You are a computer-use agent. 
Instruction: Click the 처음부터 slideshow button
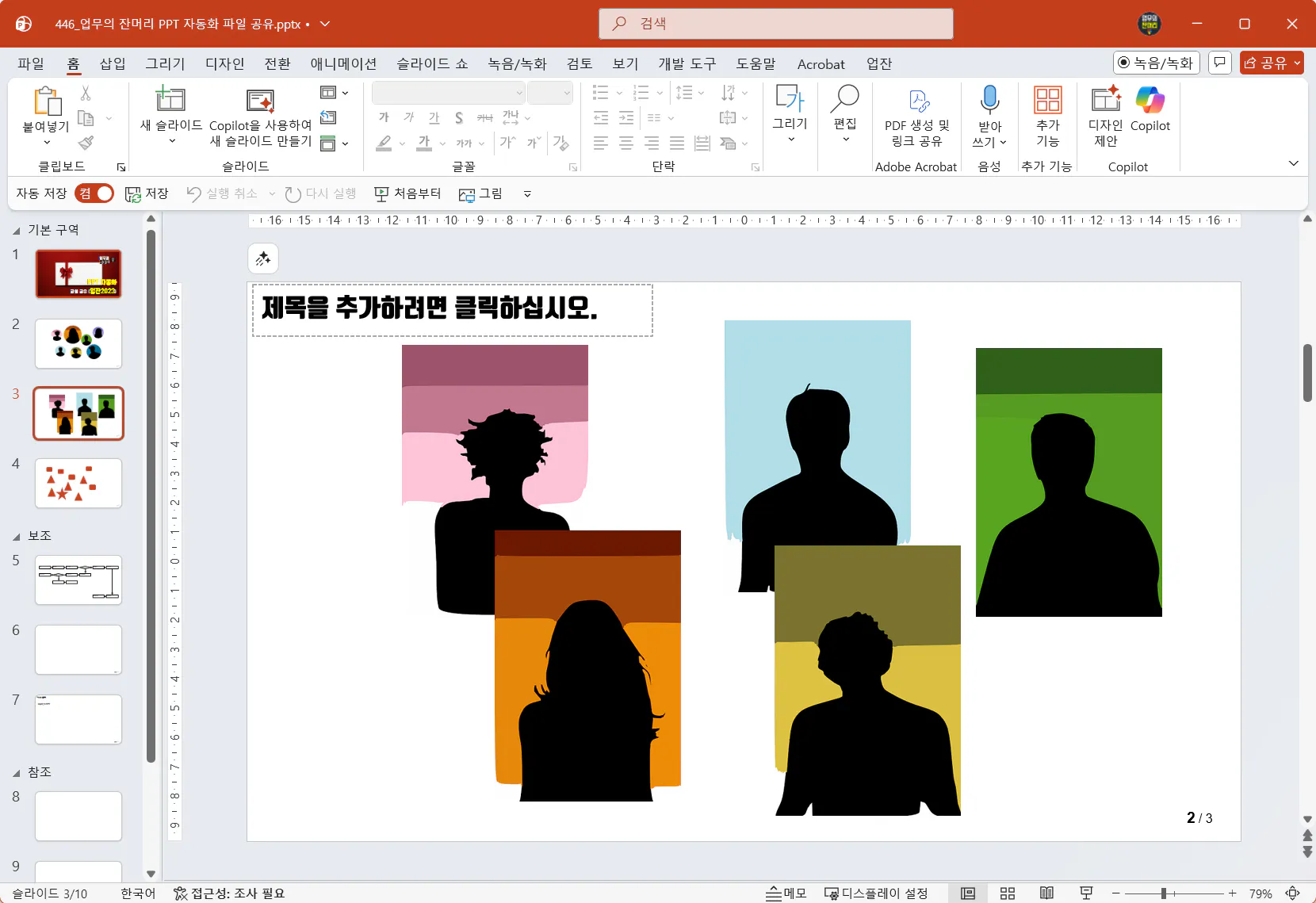point(407,193)
